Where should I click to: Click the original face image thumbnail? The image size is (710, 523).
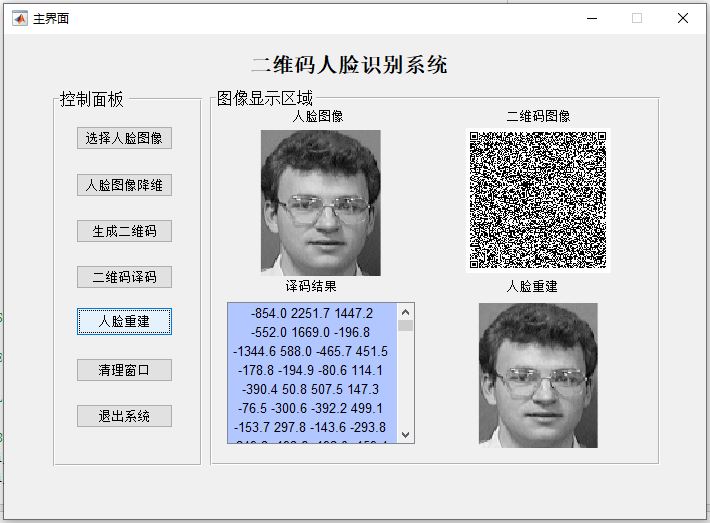321,203
